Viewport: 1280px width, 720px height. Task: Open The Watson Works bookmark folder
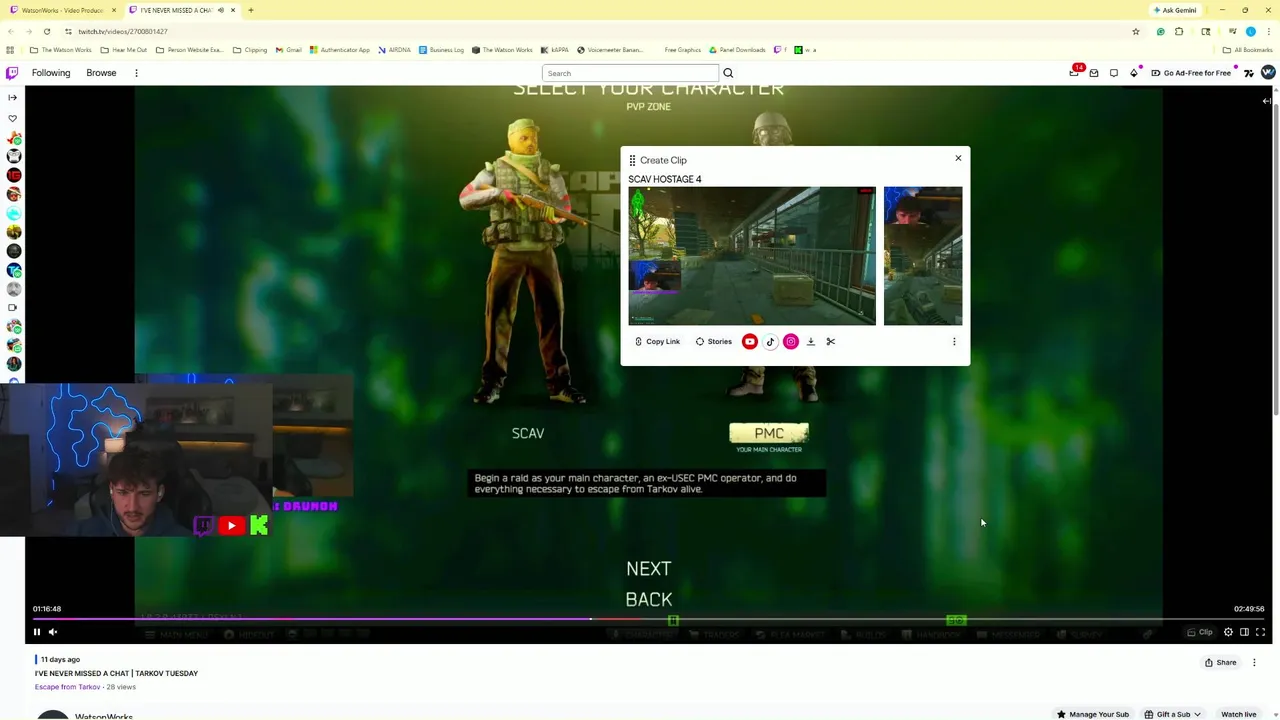(x=61, y=50)
